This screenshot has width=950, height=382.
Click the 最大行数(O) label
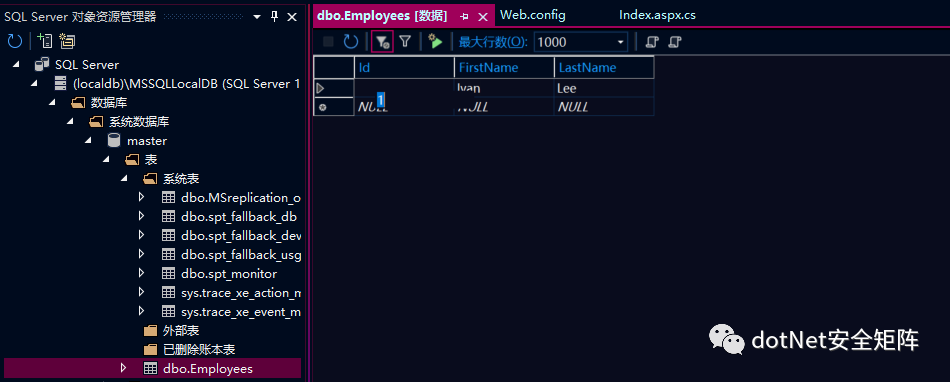coord(493,42)
